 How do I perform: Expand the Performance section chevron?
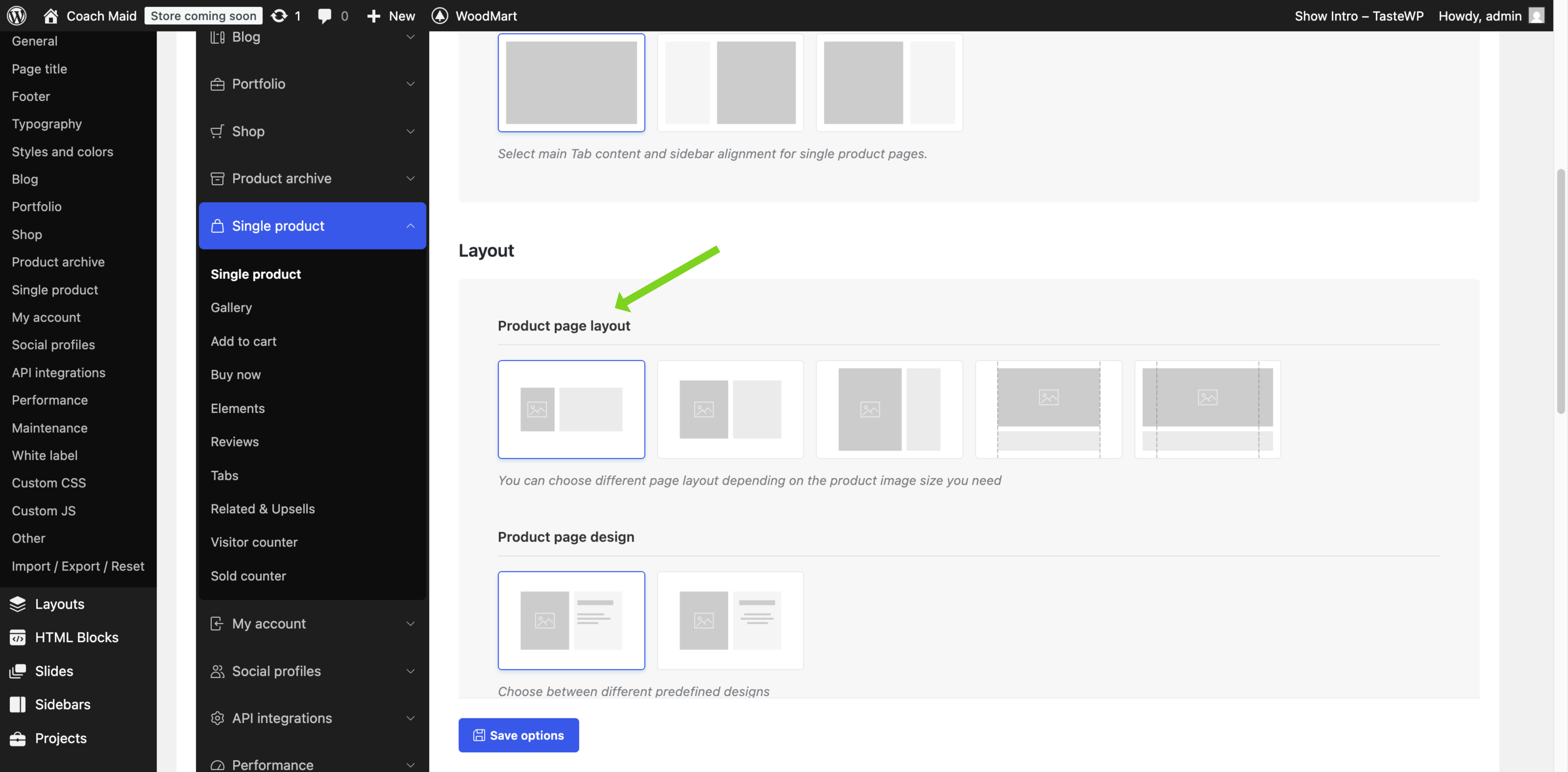pyautogui.click(x=411, y=765)
